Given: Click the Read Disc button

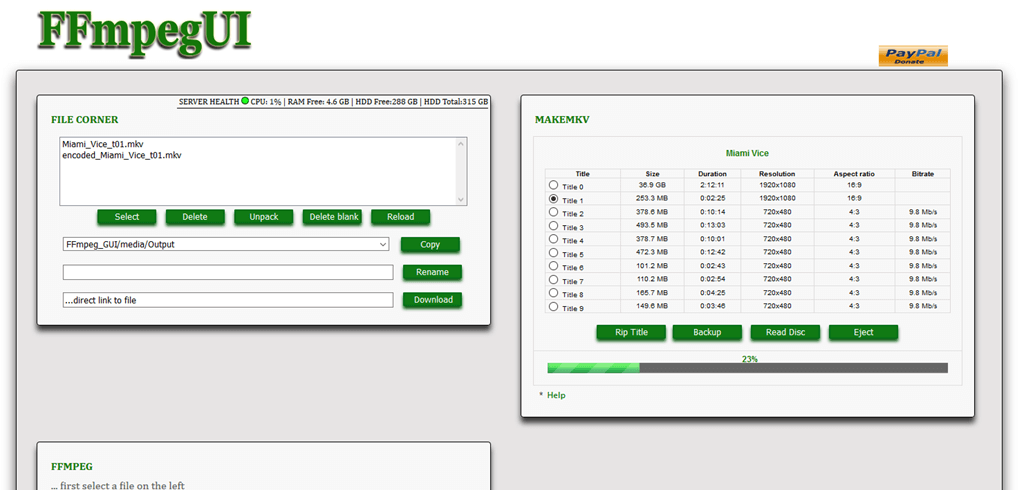Looking at the screenshot, I should tap(786, 333).
